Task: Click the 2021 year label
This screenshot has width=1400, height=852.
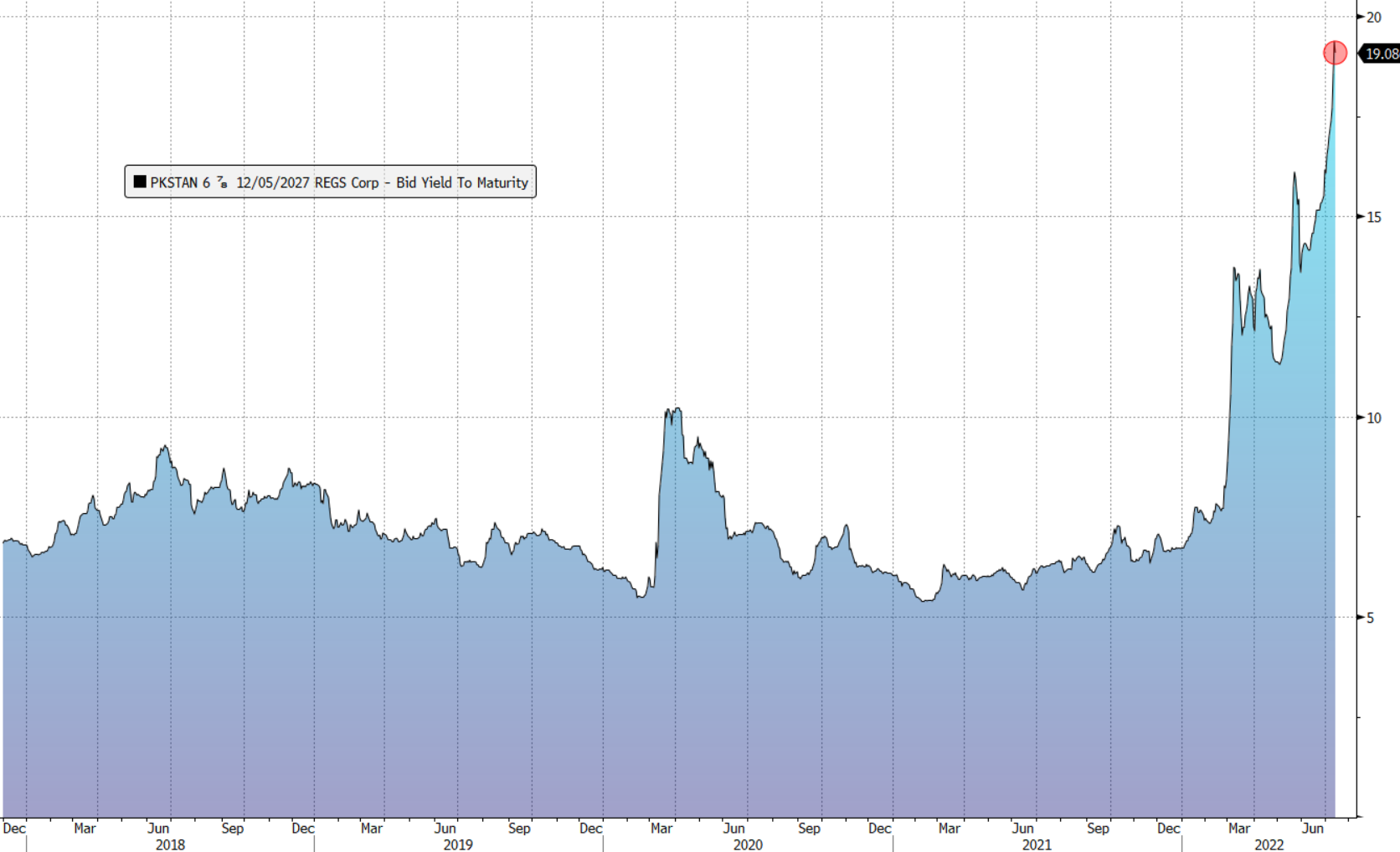Action: tap(1037, 844)
